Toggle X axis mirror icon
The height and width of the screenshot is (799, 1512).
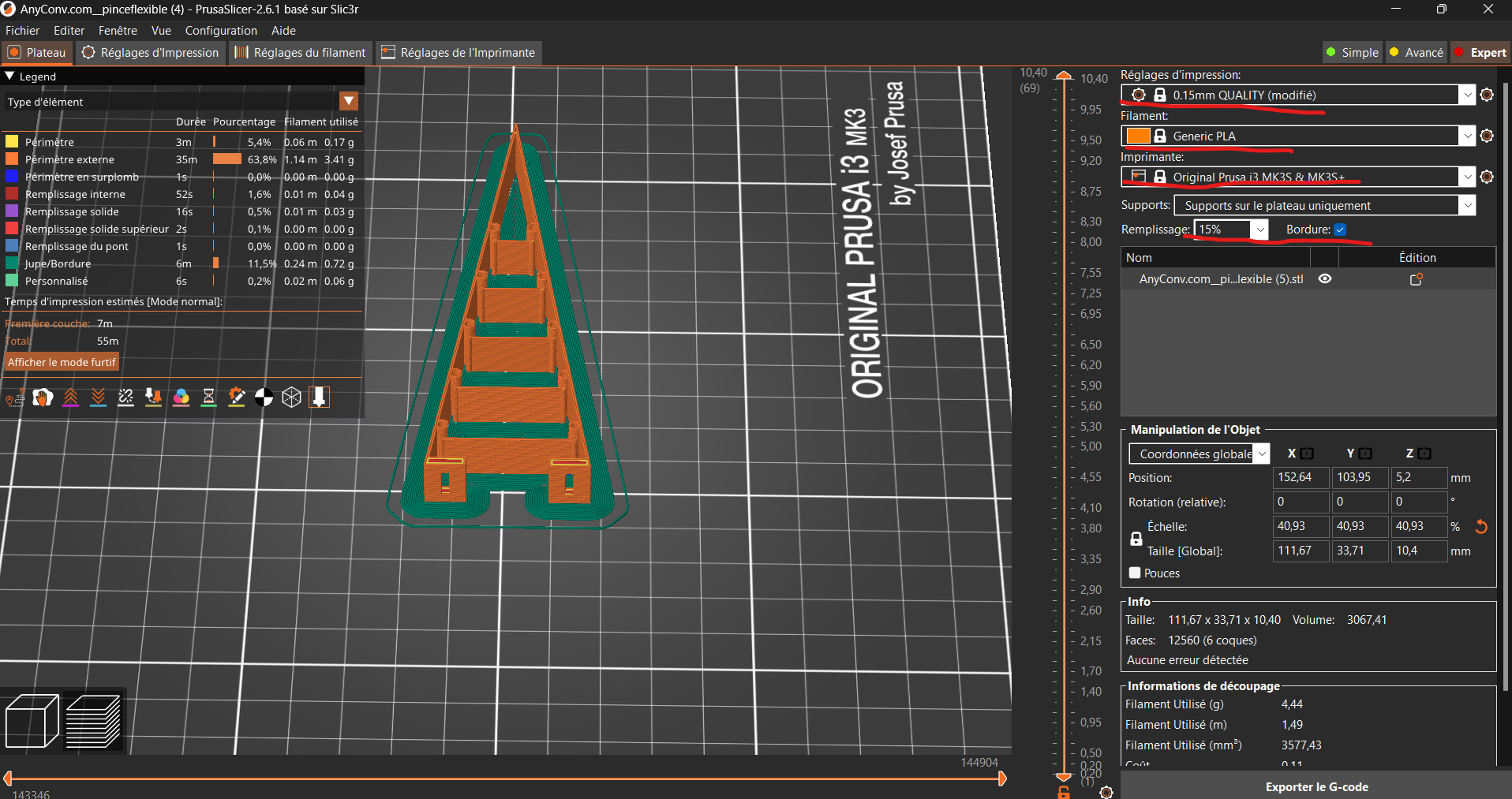tap(1307, 454)
